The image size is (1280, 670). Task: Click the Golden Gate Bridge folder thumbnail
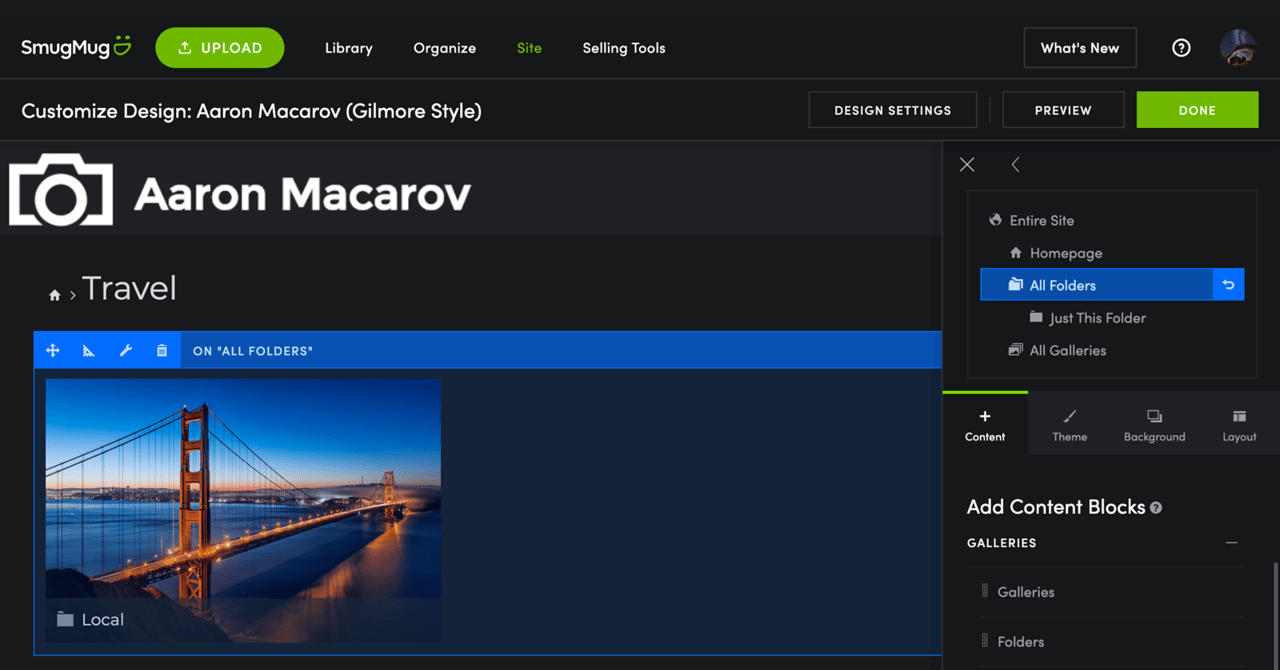tap(242, 510)
